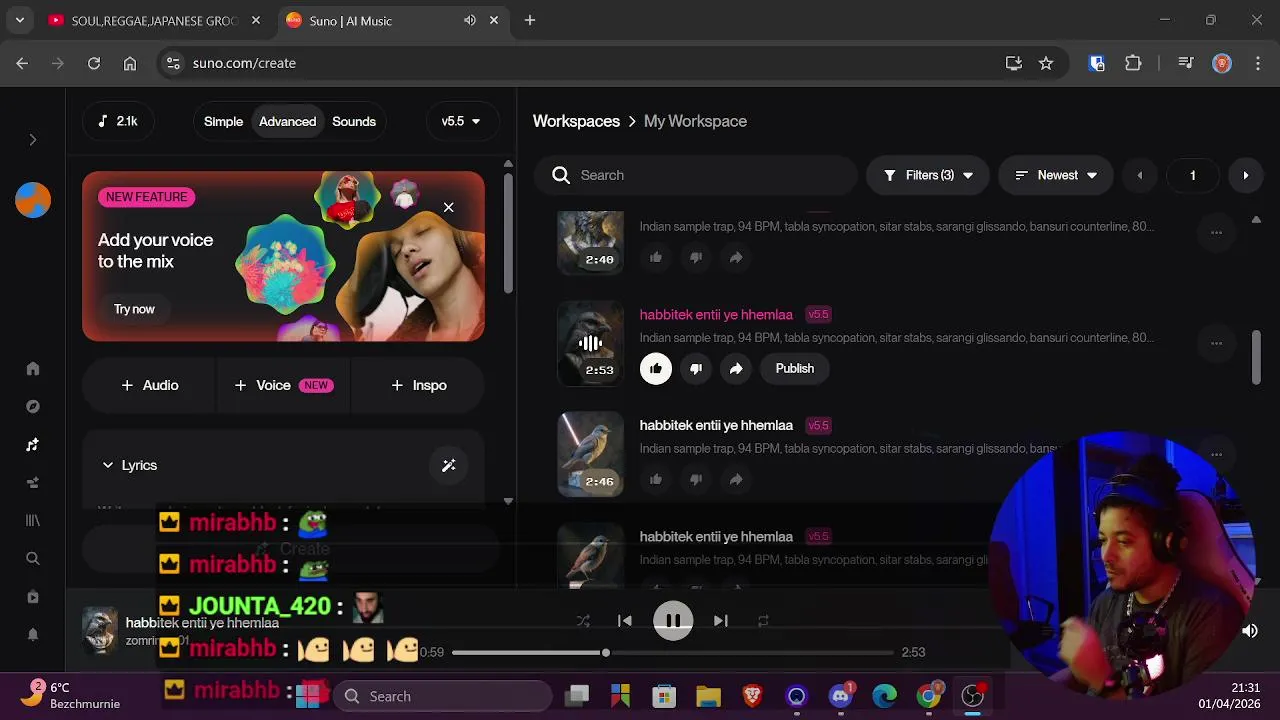1280x720 pixels.
Task: Publish the 2:53 habbitek entii ye hhemlaa song
Action: 795,369
